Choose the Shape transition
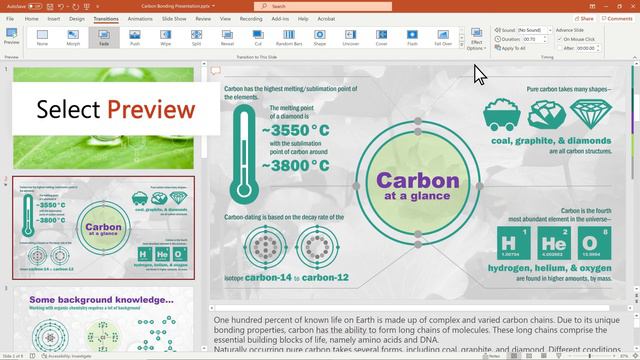 pyautogui.click(x=320, y=38)
